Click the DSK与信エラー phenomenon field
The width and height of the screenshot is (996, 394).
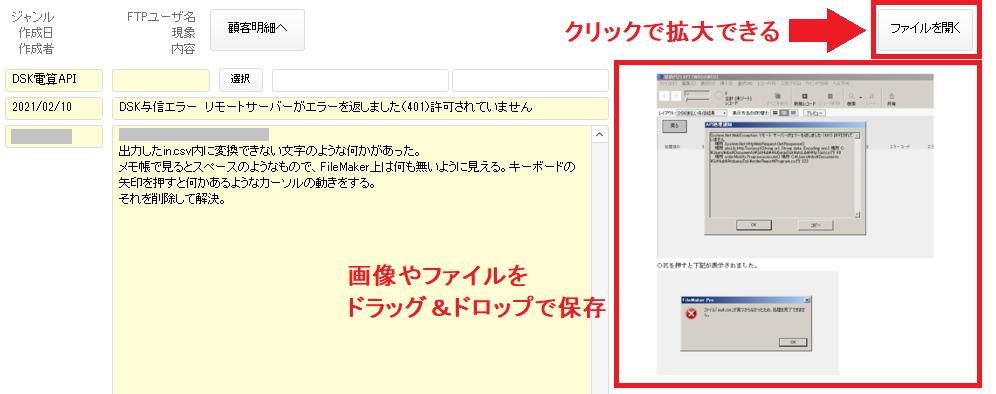[360, 108]
